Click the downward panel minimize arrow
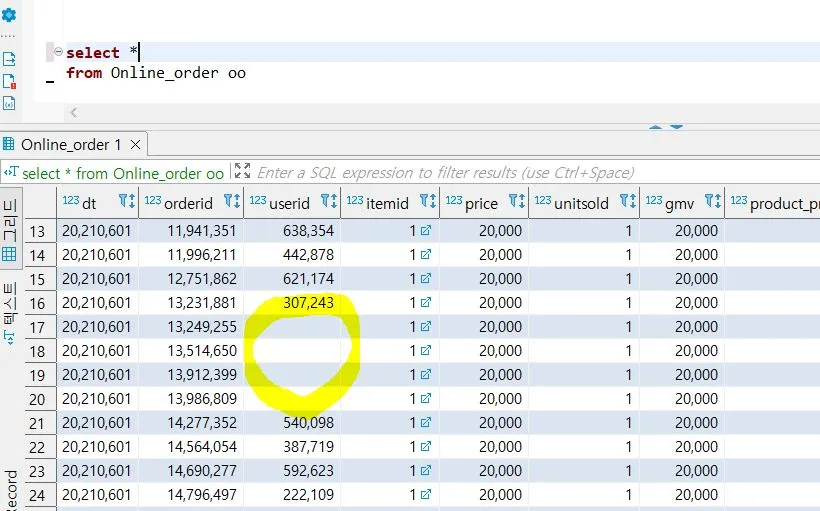Viewport: 820px width, 511px height. [677, 127]
